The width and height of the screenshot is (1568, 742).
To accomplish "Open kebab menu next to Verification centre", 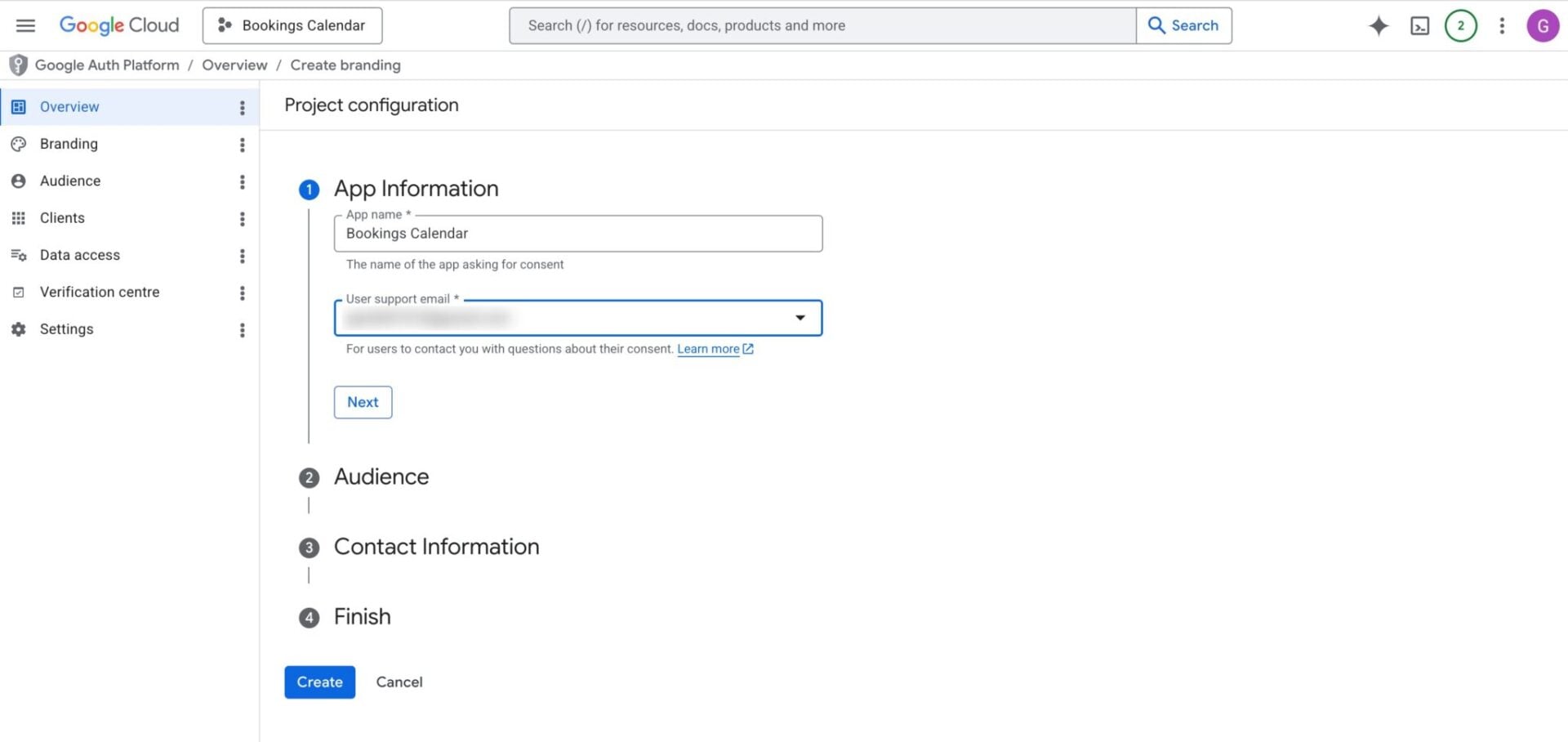I will (242, 293).
